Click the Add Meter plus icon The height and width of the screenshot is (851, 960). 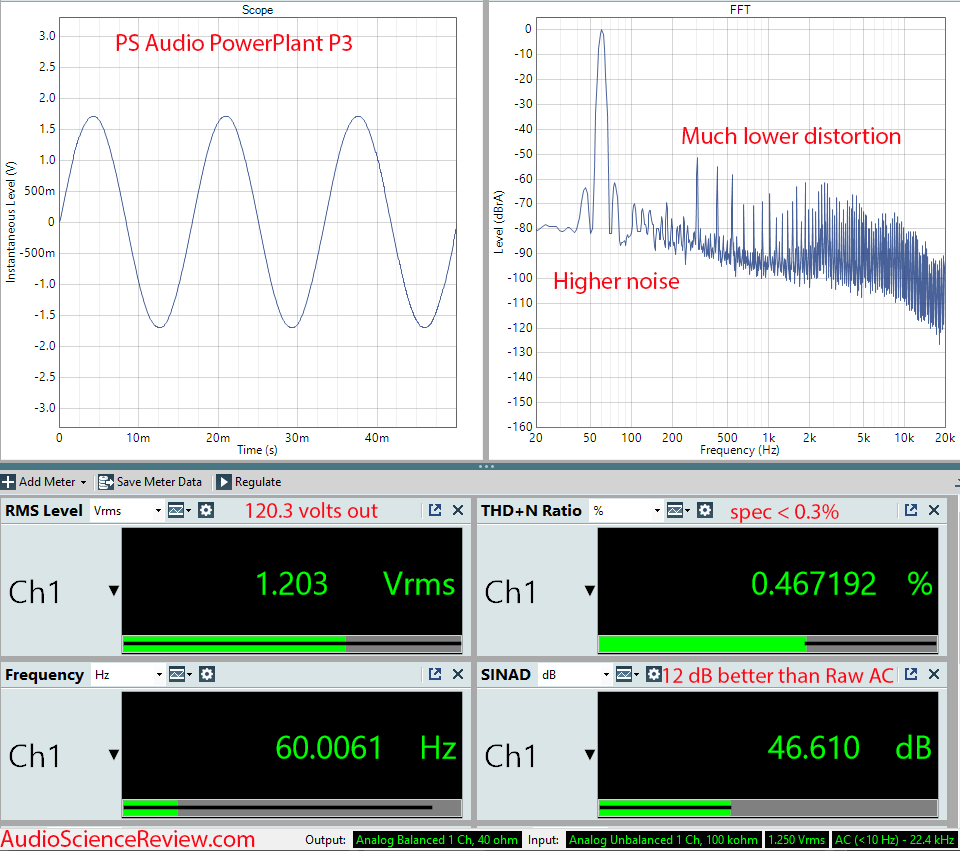pyautogui.click(x=8, y=482)
